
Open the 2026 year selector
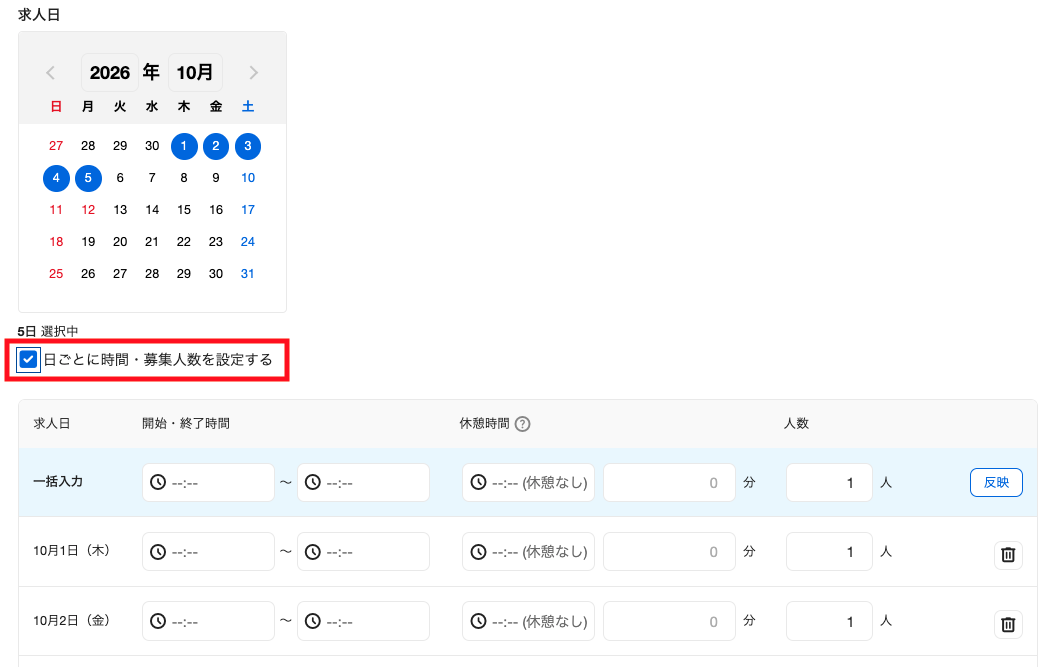110,73
